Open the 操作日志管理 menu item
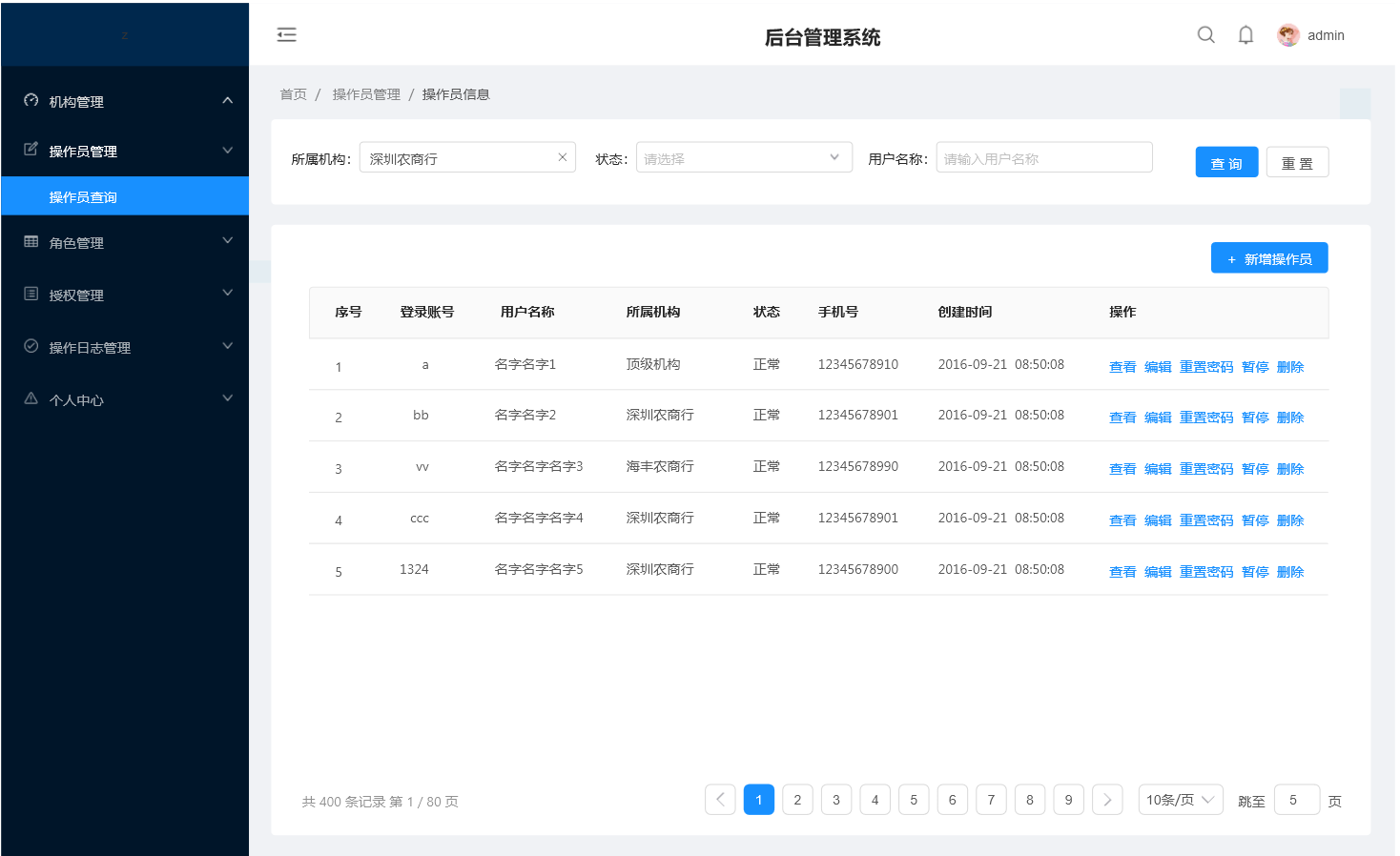The height and width of the screenshot is (856, 1400). point(125,347)
